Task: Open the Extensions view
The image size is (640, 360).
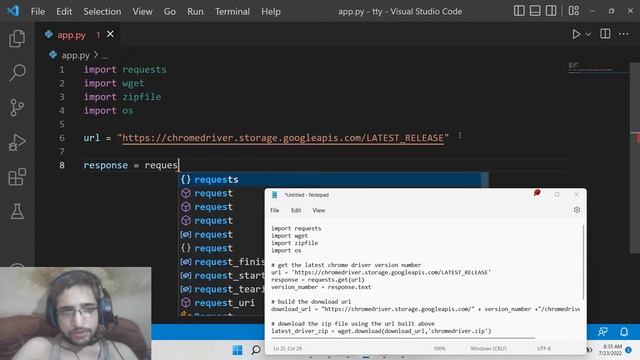Action: coord(17,177)
